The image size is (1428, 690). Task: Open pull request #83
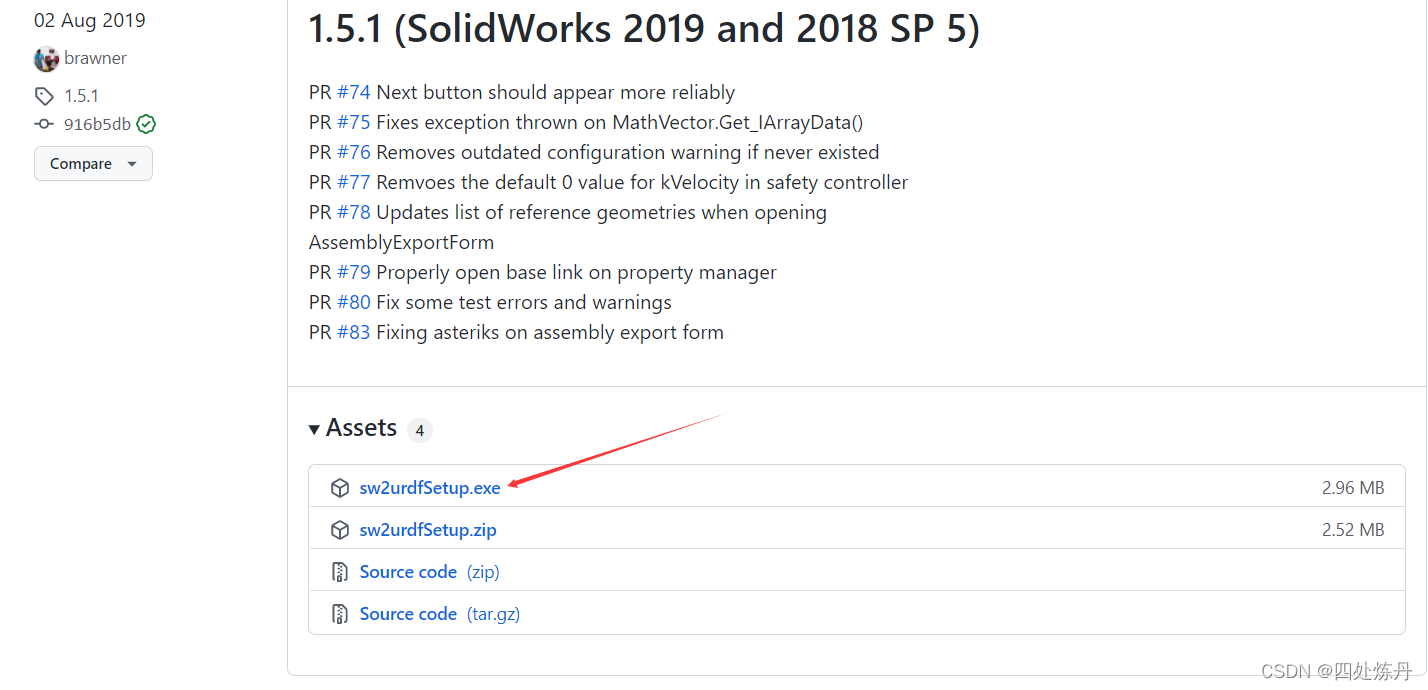point(354,332)
